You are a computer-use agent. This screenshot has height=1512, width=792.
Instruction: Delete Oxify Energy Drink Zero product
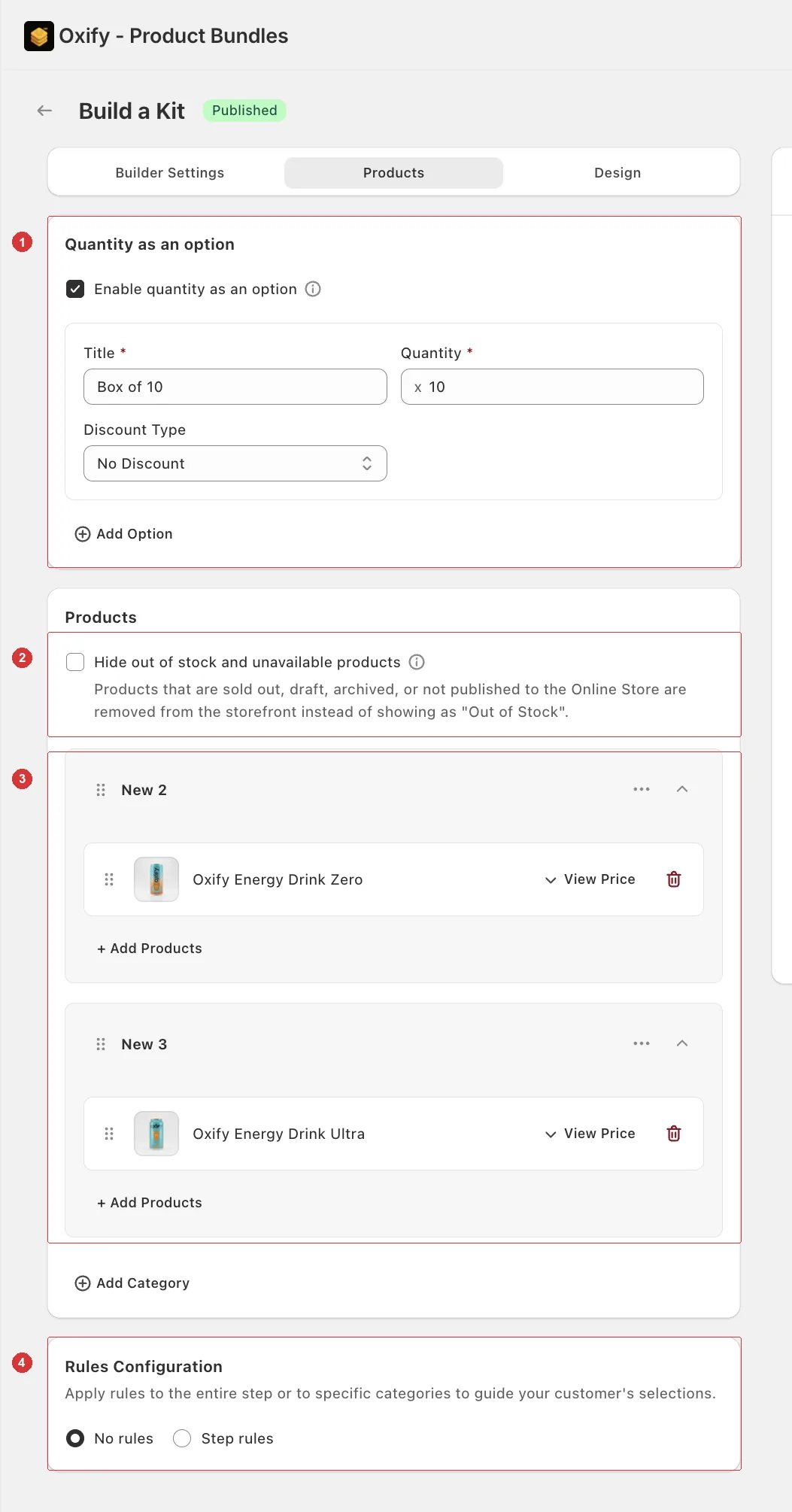pyautogui.click(x=674, y=879)
